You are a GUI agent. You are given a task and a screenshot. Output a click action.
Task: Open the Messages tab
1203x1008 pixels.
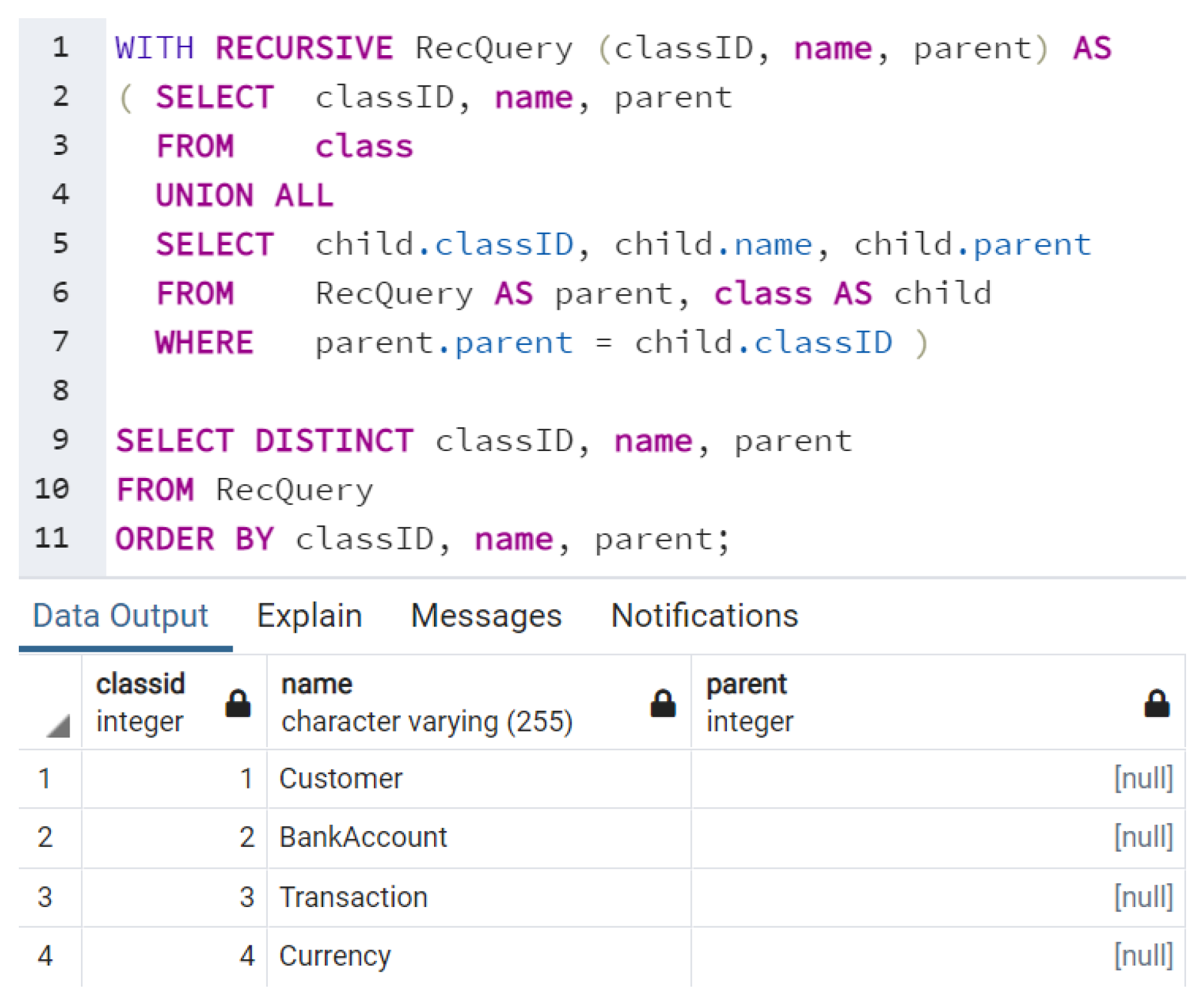[486, 615]
